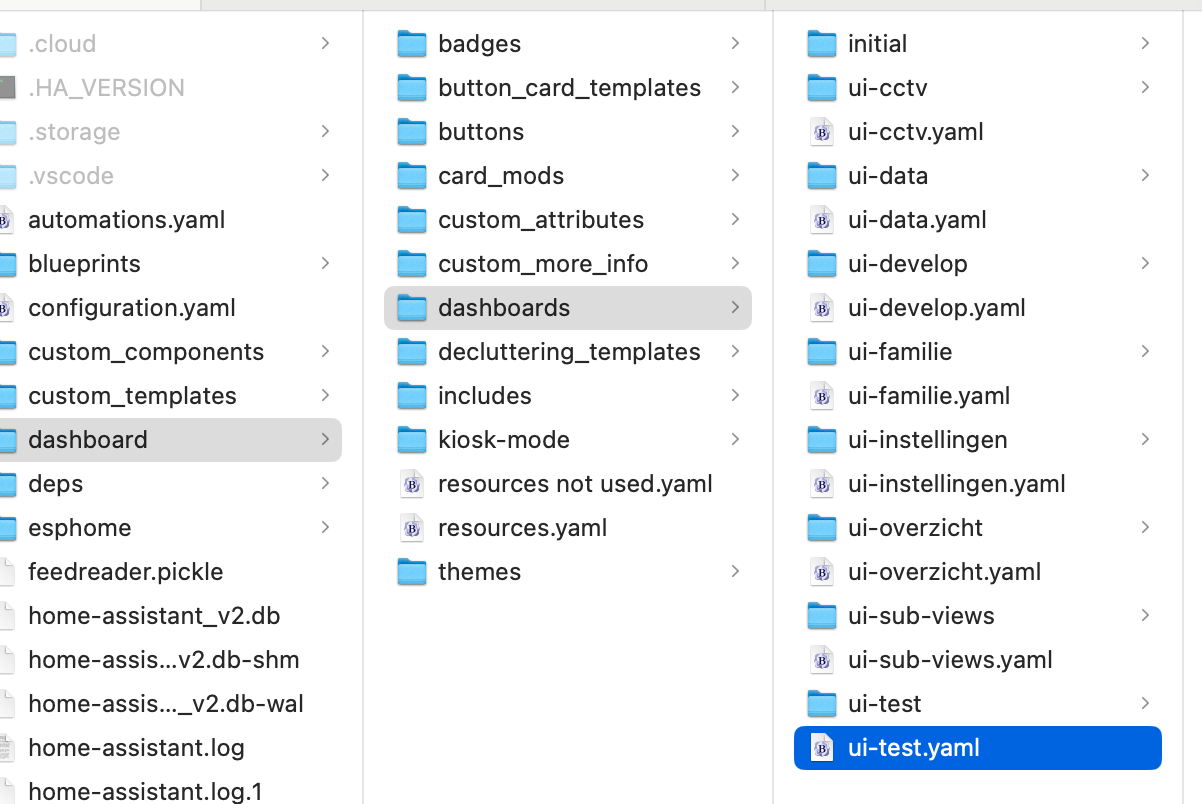1202x804 pixels.
Task: Click the initial folder icon
Action: tap(821, 44)
